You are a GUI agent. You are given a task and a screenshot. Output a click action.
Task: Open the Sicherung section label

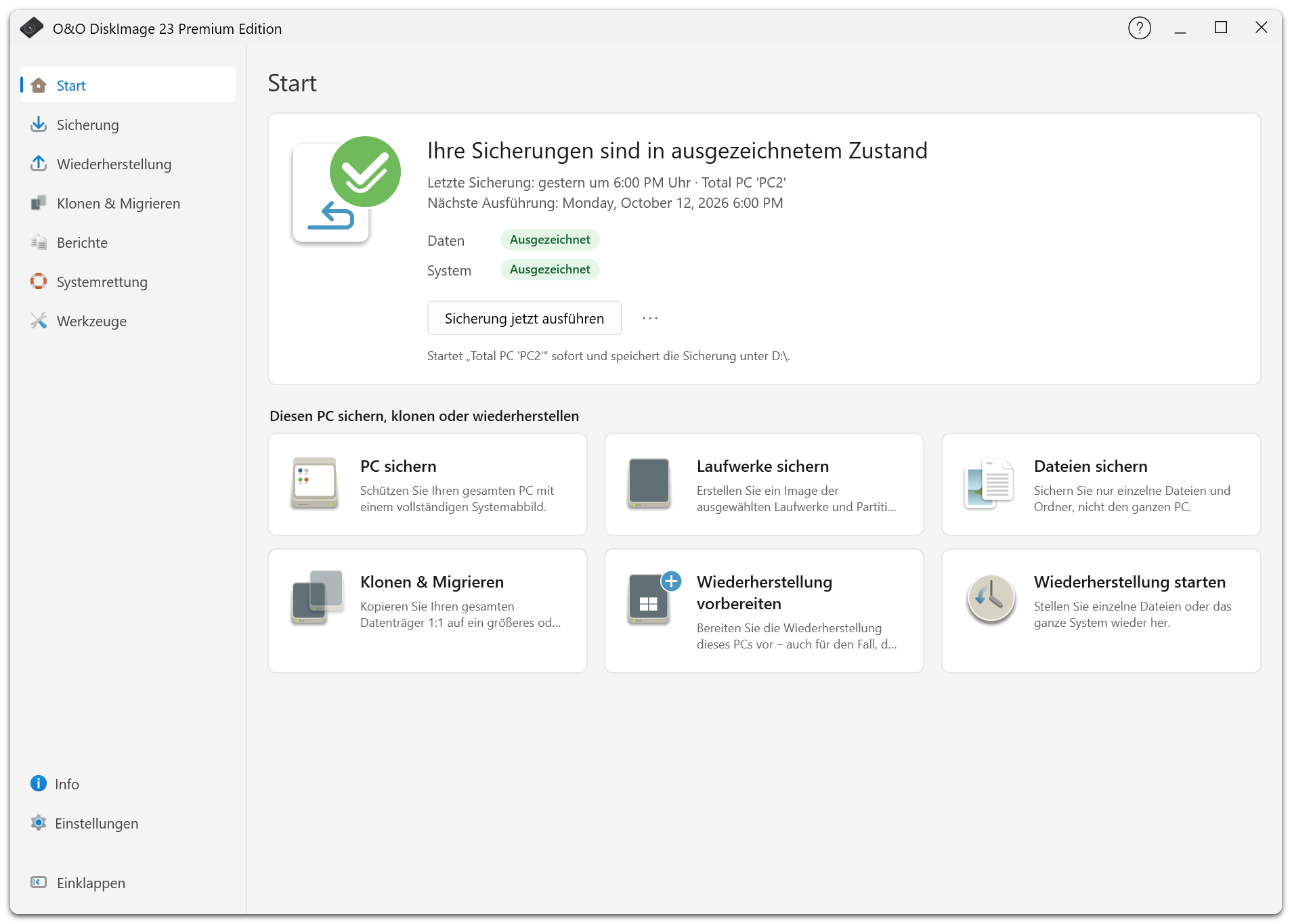pyautogui.click(x=88, y=125)
